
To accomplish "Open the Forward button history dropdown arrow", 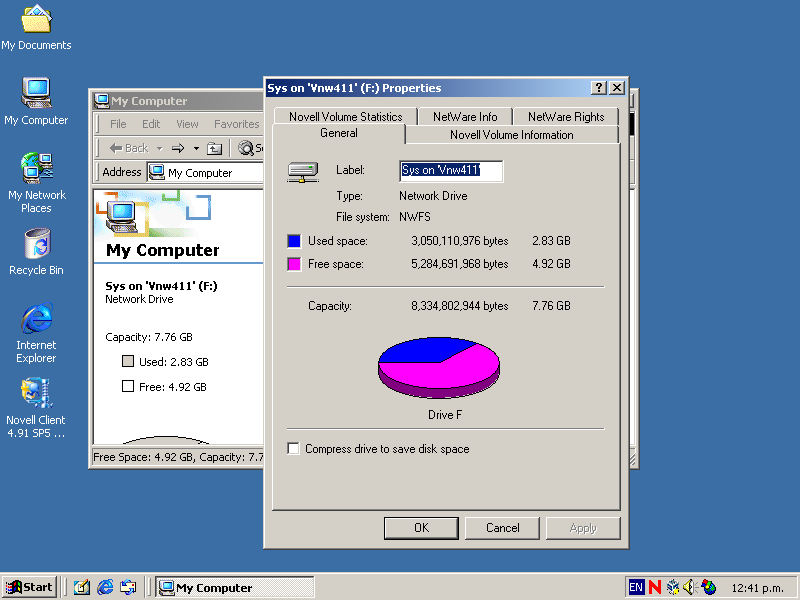I will pos(196,148).
